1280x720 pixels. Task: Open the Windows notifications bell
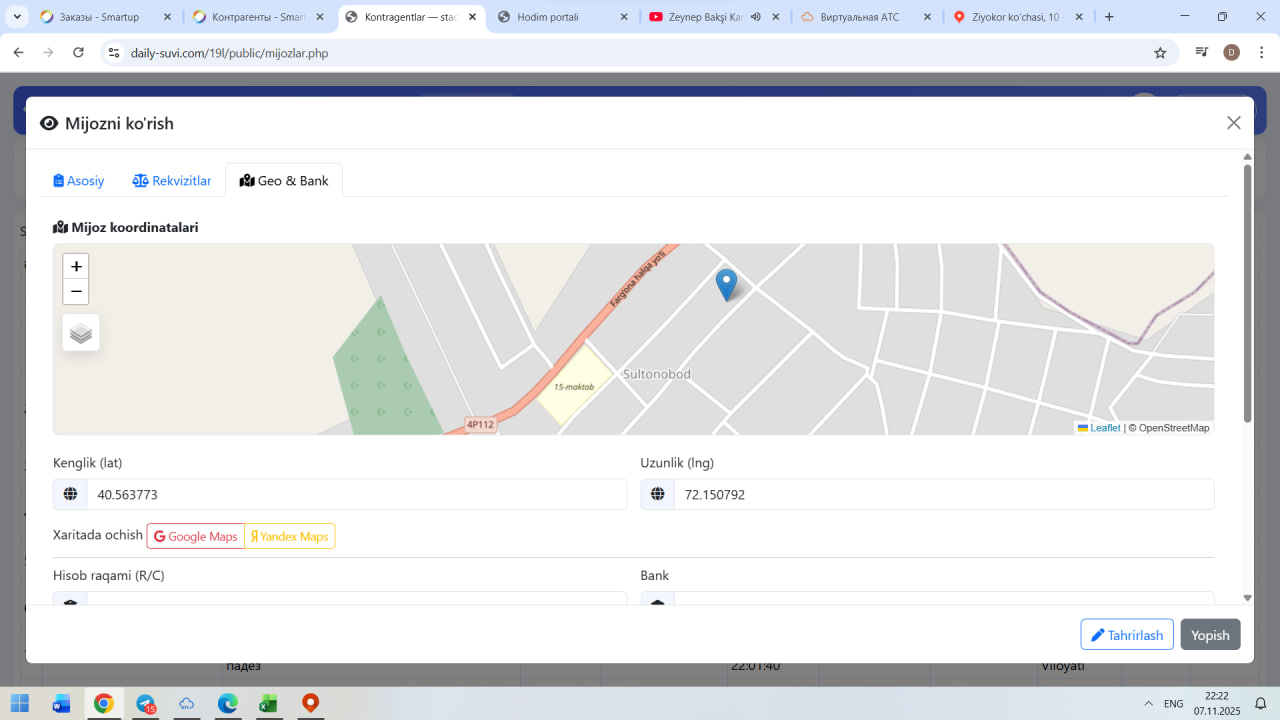pos(1261,703)
